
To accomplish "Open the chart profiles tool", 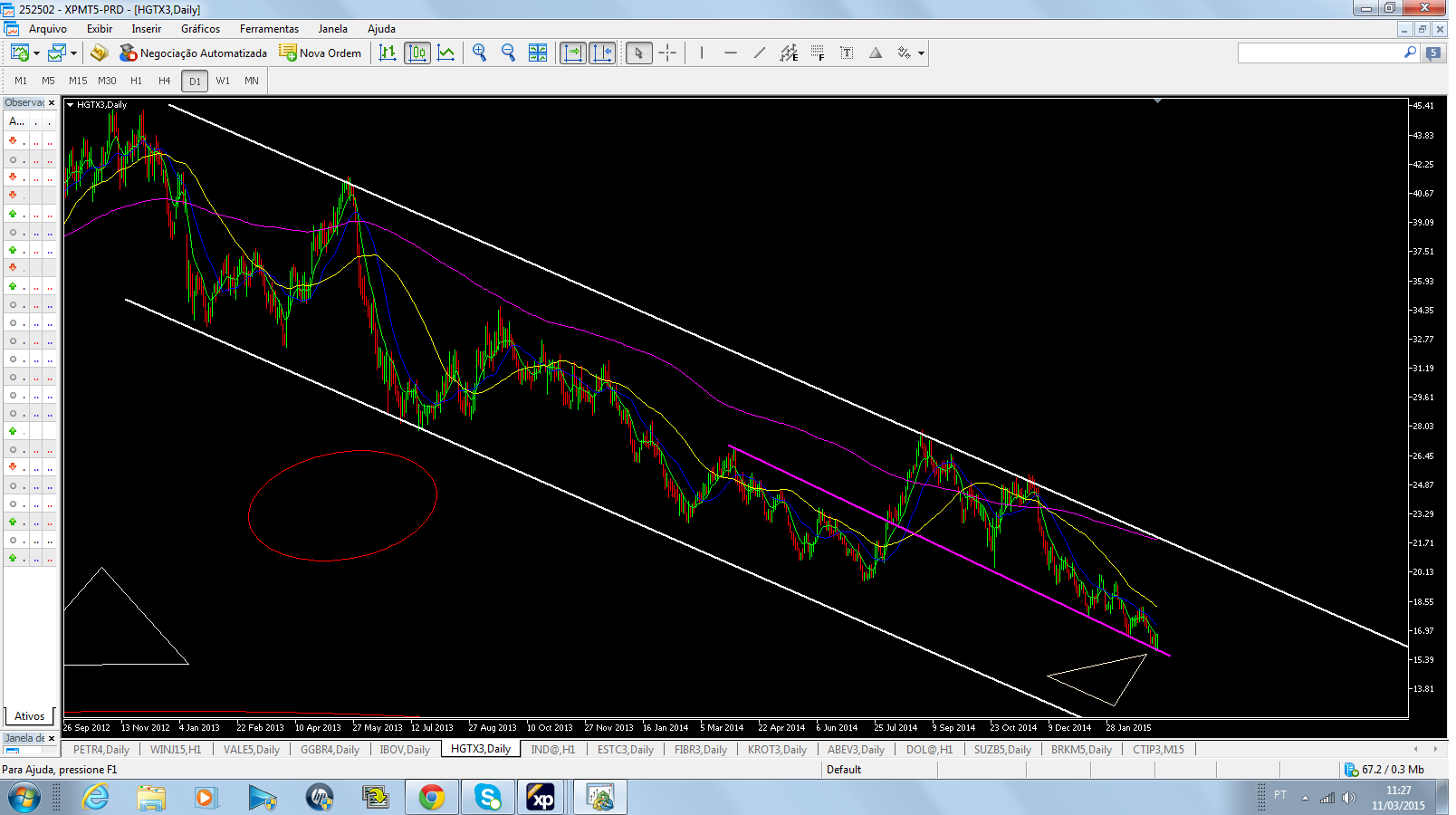I will (57, 53).
